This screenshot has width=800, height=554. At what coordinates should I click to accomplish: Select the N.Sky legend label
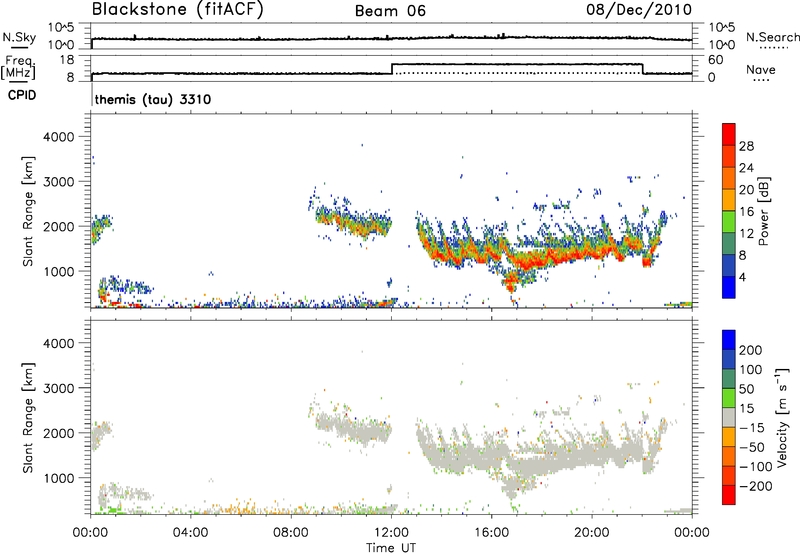pos(19,37)
